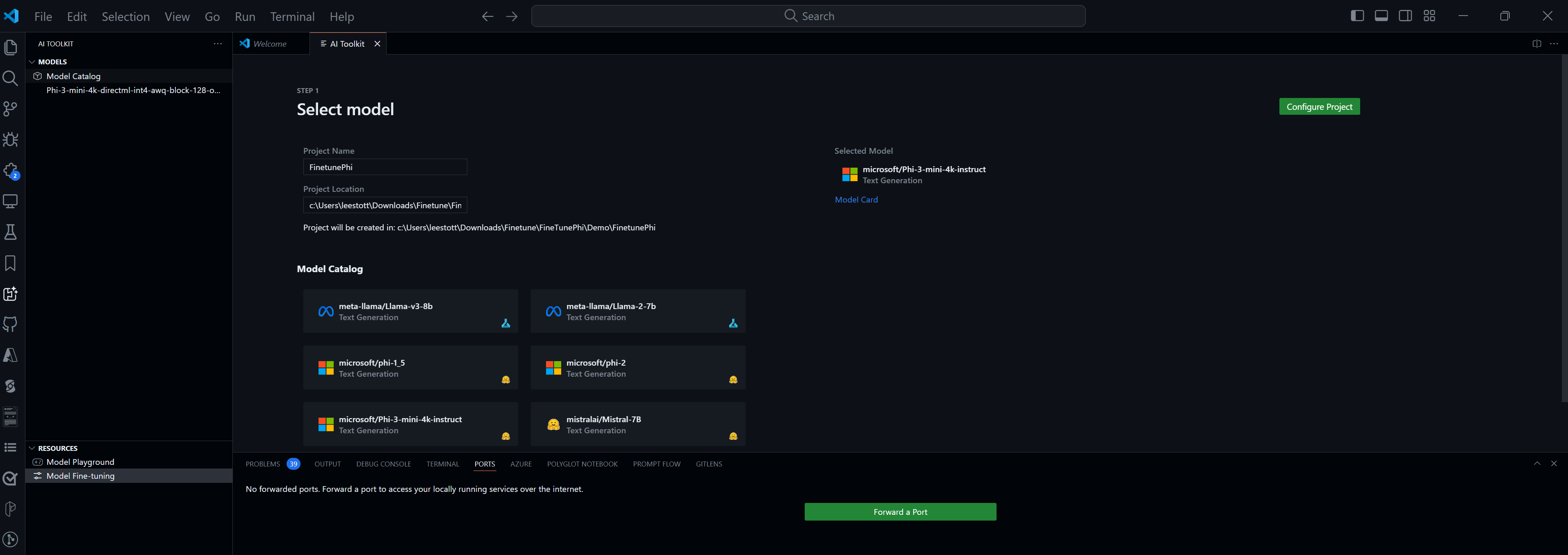Click the Customize Layout icon in title bar
This screenshot has width=1568, height=555.
1429,16
